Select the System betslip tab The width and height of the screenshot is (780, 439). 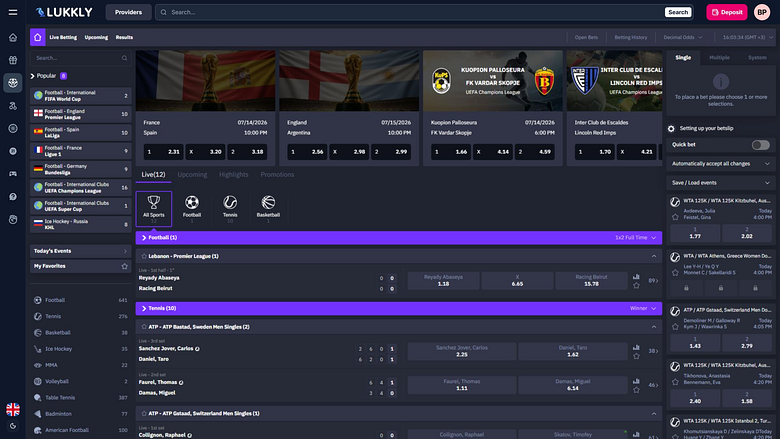click(x=757, y=58)
